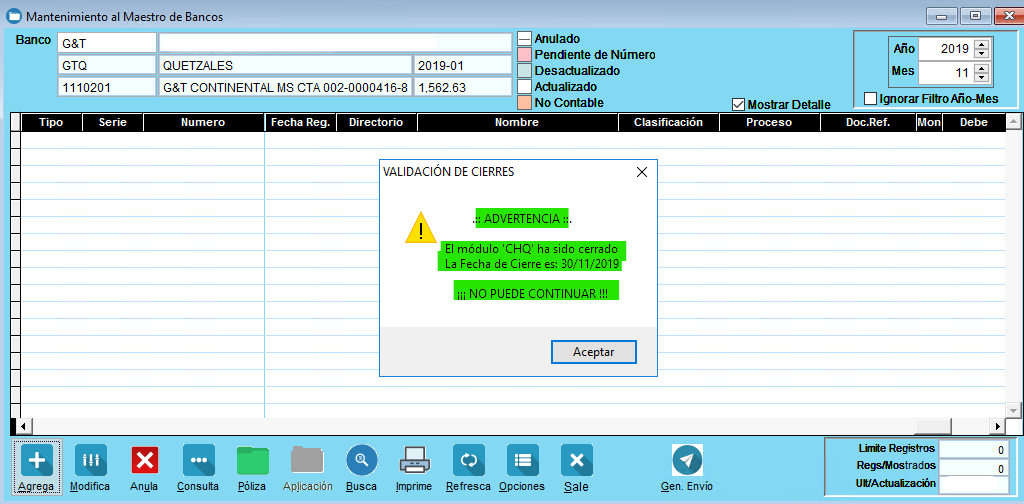Enable Ignorar Filtro Año-Mes checkbox
This screenshot has height=504, width=1024.
pyautogui.click(x=870, y=98)
